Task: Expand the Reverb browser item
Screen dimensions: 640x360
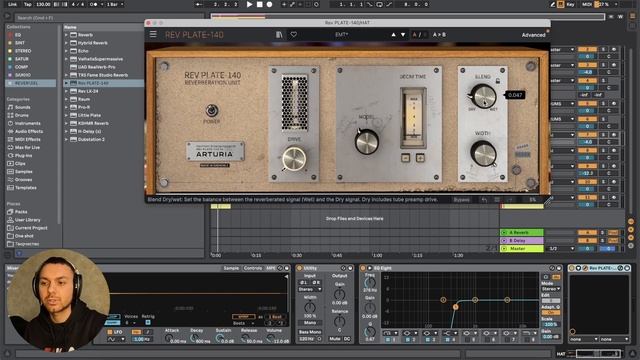Action: [66, 35]
